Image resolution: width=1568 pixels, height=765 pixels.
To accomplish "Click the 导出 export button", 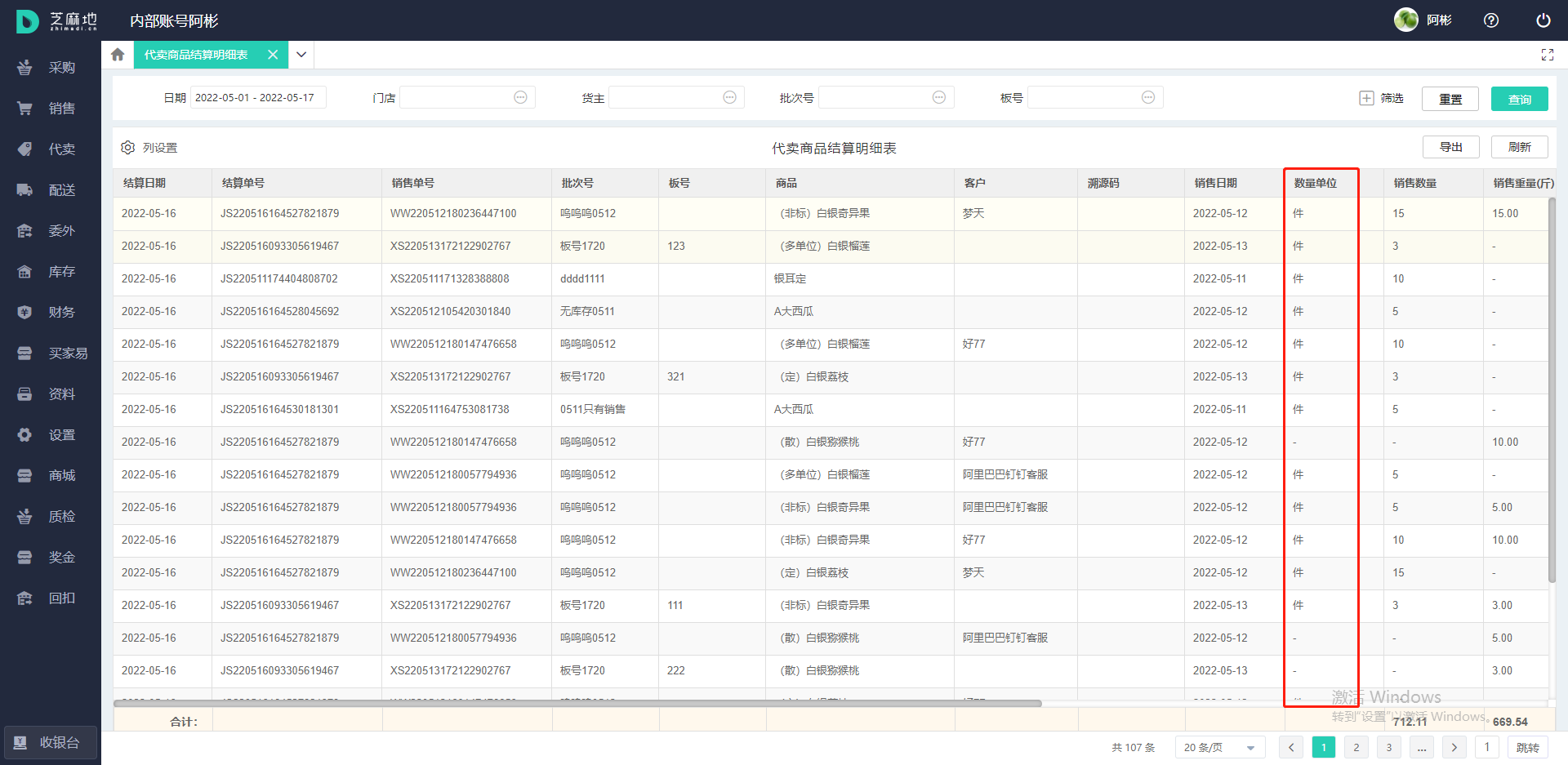I will [x=1451, y=147].
